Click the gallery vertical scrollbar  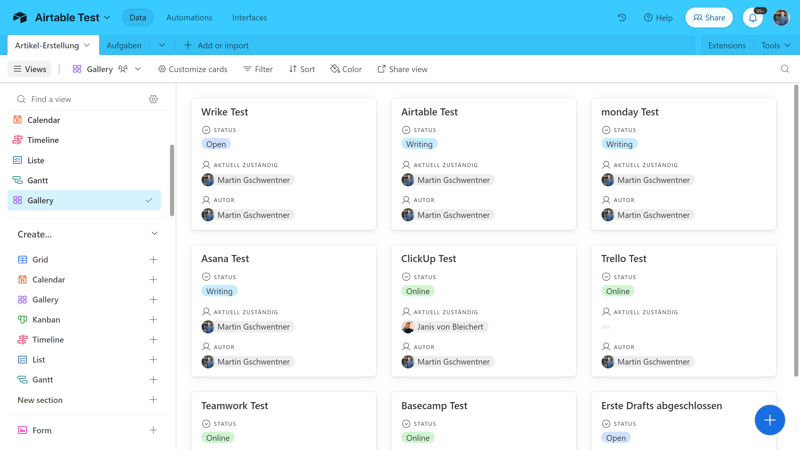(796, 231)
